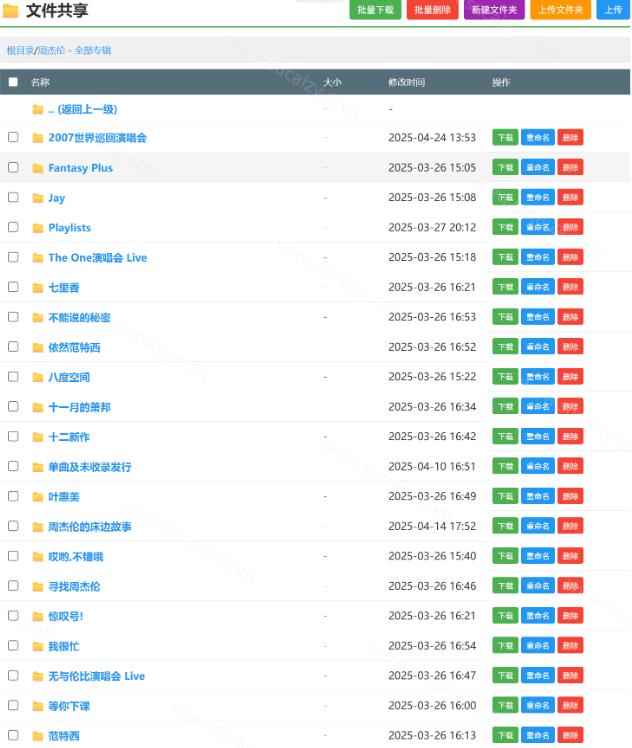Click the 不能说的秘密 folder icon
Image resolution: width=632 pixels, height=748 pixels.
[x=38, y=318]
